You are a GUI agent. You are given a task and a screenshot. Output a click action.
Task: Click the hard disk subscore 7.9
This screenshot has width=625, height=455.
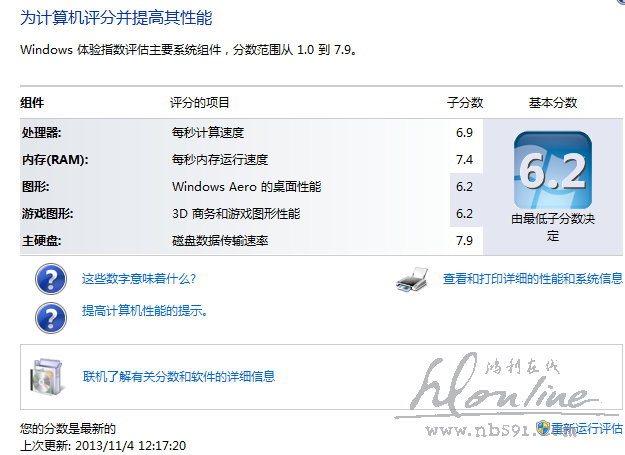pos(464,241)
